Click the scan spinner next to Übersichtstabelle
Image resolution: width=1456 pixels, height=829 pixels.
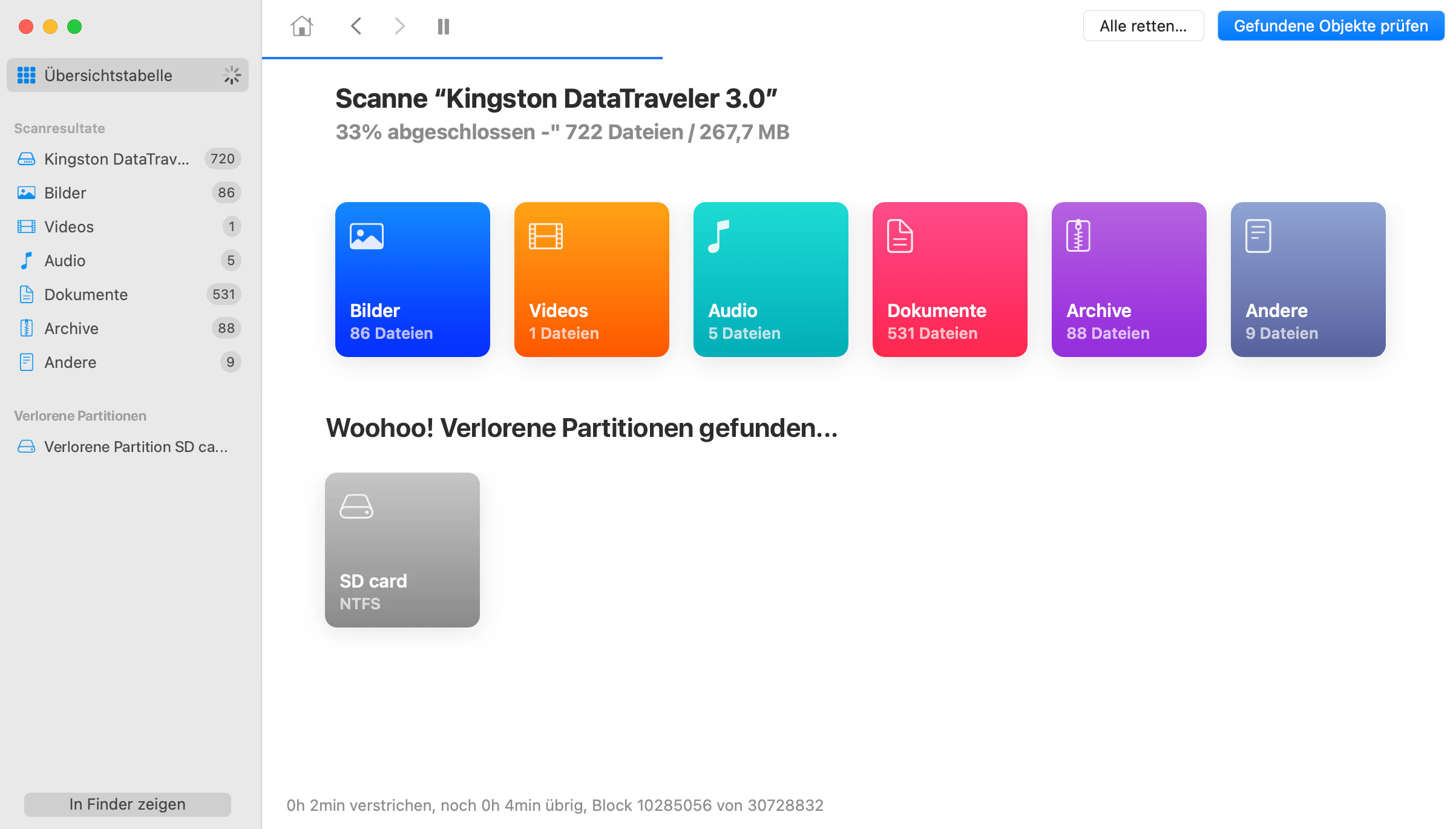click(x=232, y=75)
